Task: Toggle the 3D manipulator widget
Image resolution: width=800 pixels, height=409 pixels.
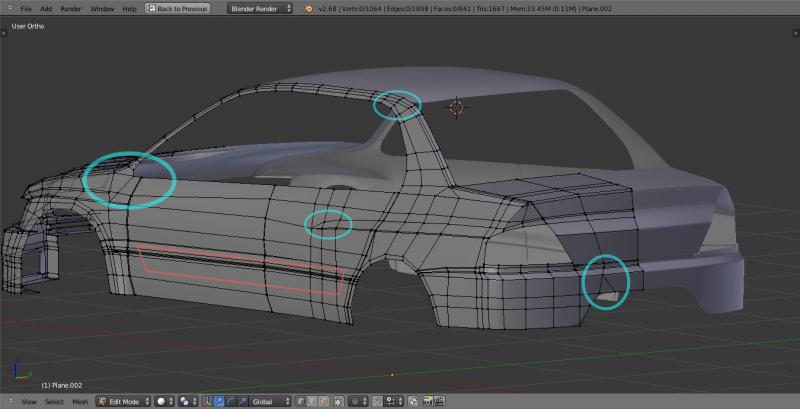Action: [205, 401]
